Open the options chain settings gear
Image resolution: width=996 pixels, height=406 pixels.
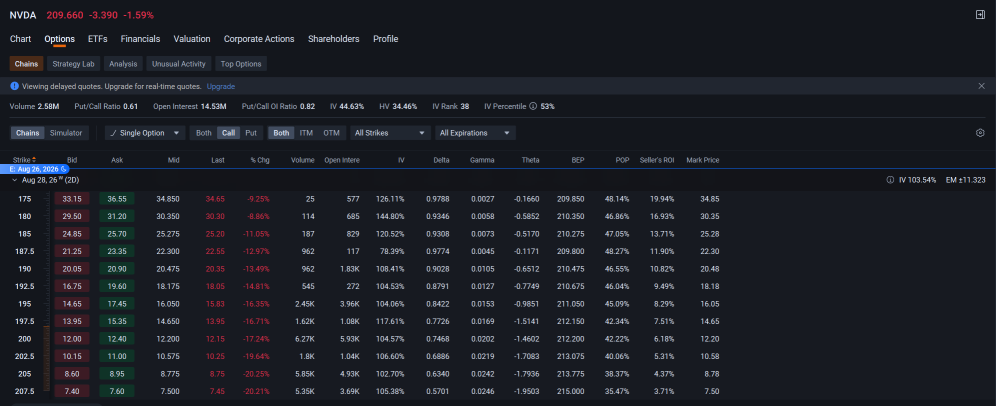980,133
